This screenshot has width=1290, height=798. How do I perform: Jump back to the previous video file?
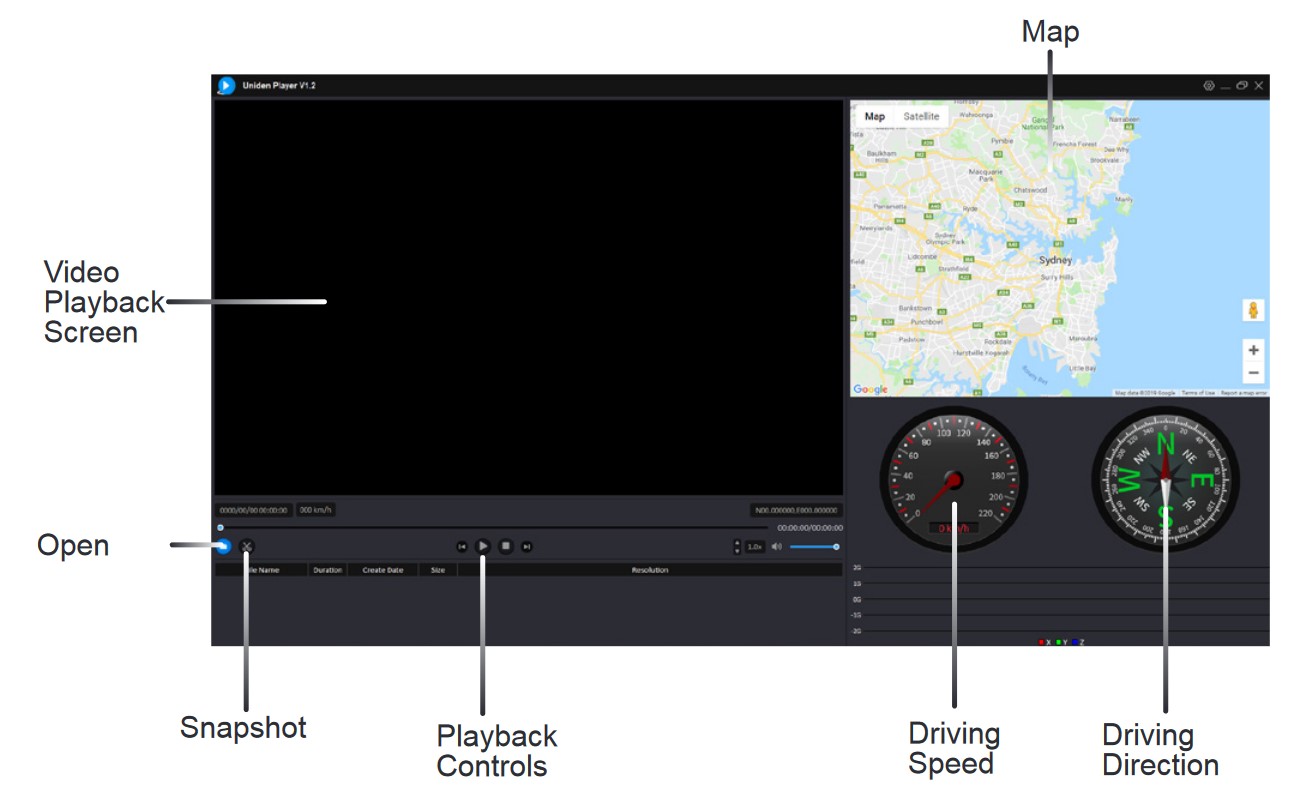tap(461, 546)
